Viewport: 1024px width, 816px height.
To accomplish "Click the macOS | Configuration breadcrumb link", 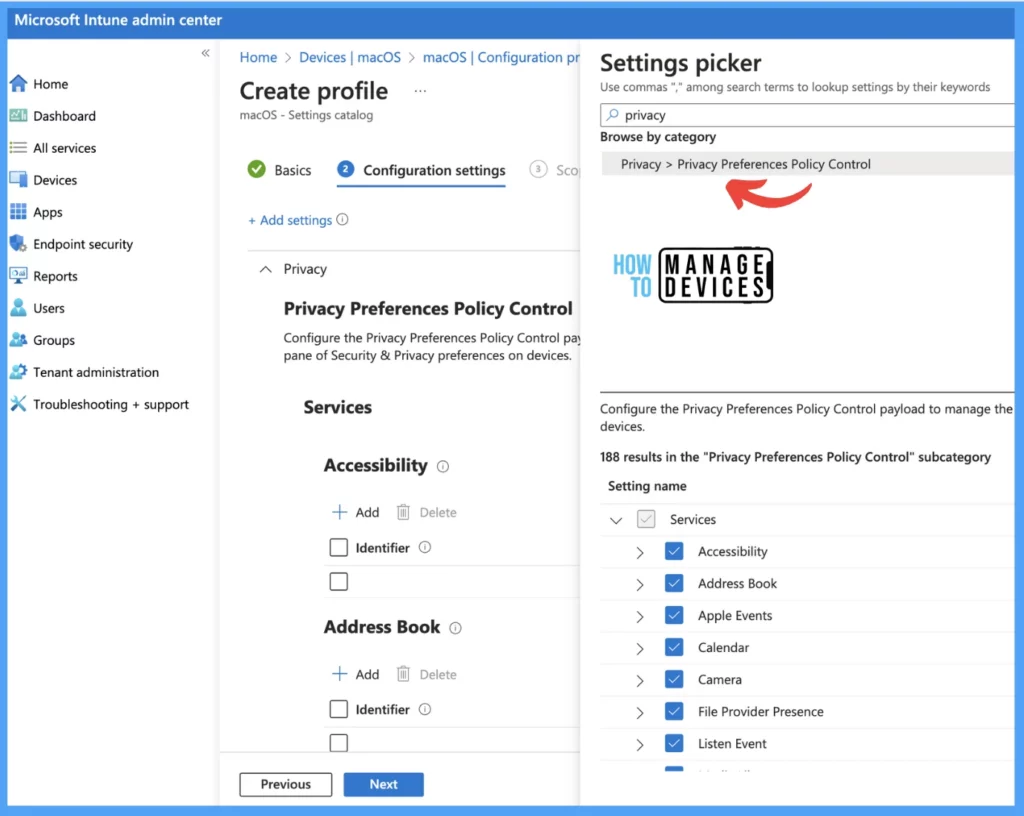I will (501, 57).
